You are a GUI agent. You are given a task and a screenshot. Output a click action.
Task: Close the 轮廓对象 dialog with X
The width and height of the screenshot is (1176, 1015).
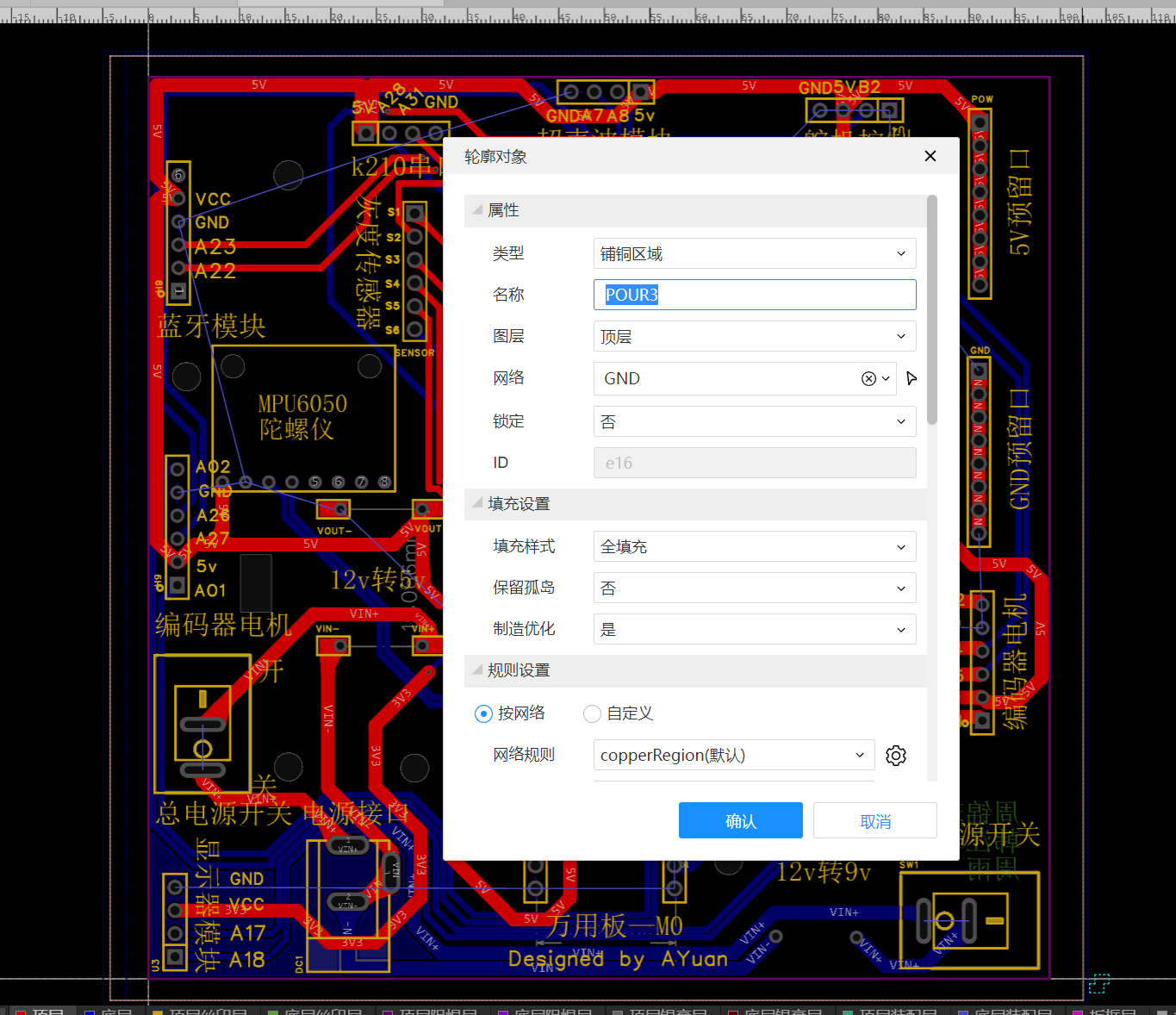click(x=930, y=156)
